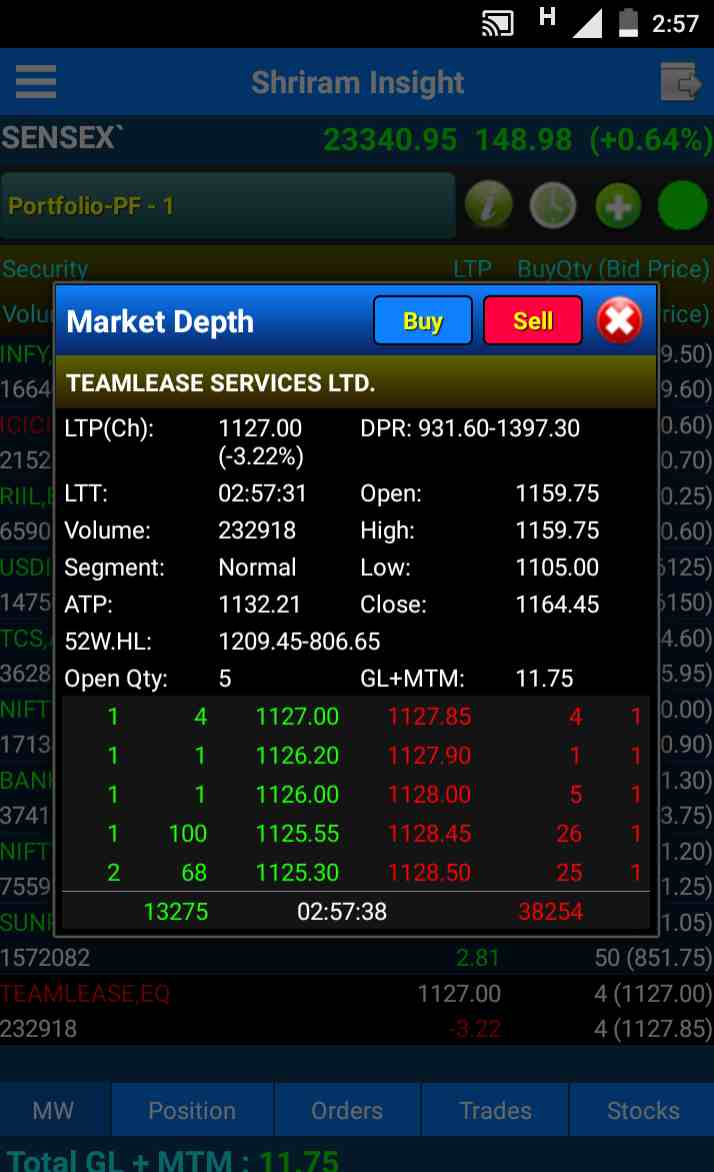Select best ask price 1127.85
The width and height of the screenshot is (714, 1172).
429,716
